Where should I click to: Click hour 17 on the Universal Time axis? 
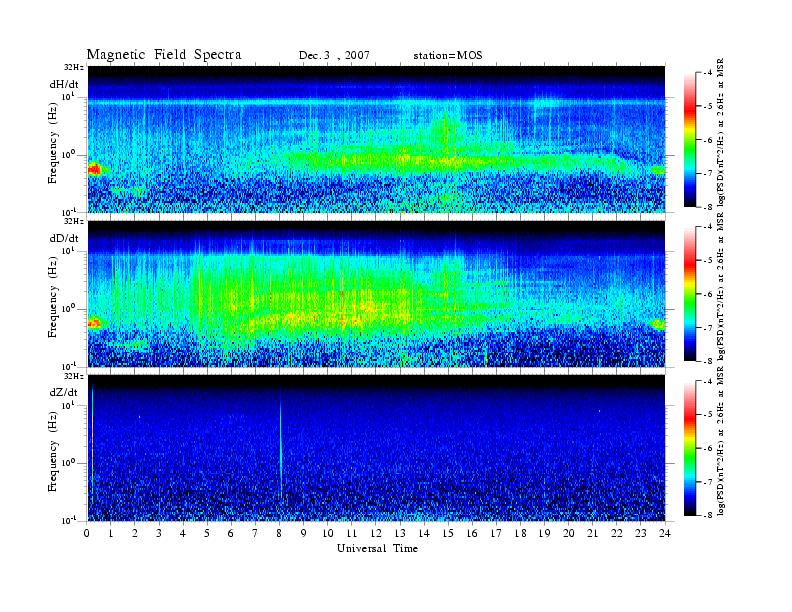click(x=496, y=533)
